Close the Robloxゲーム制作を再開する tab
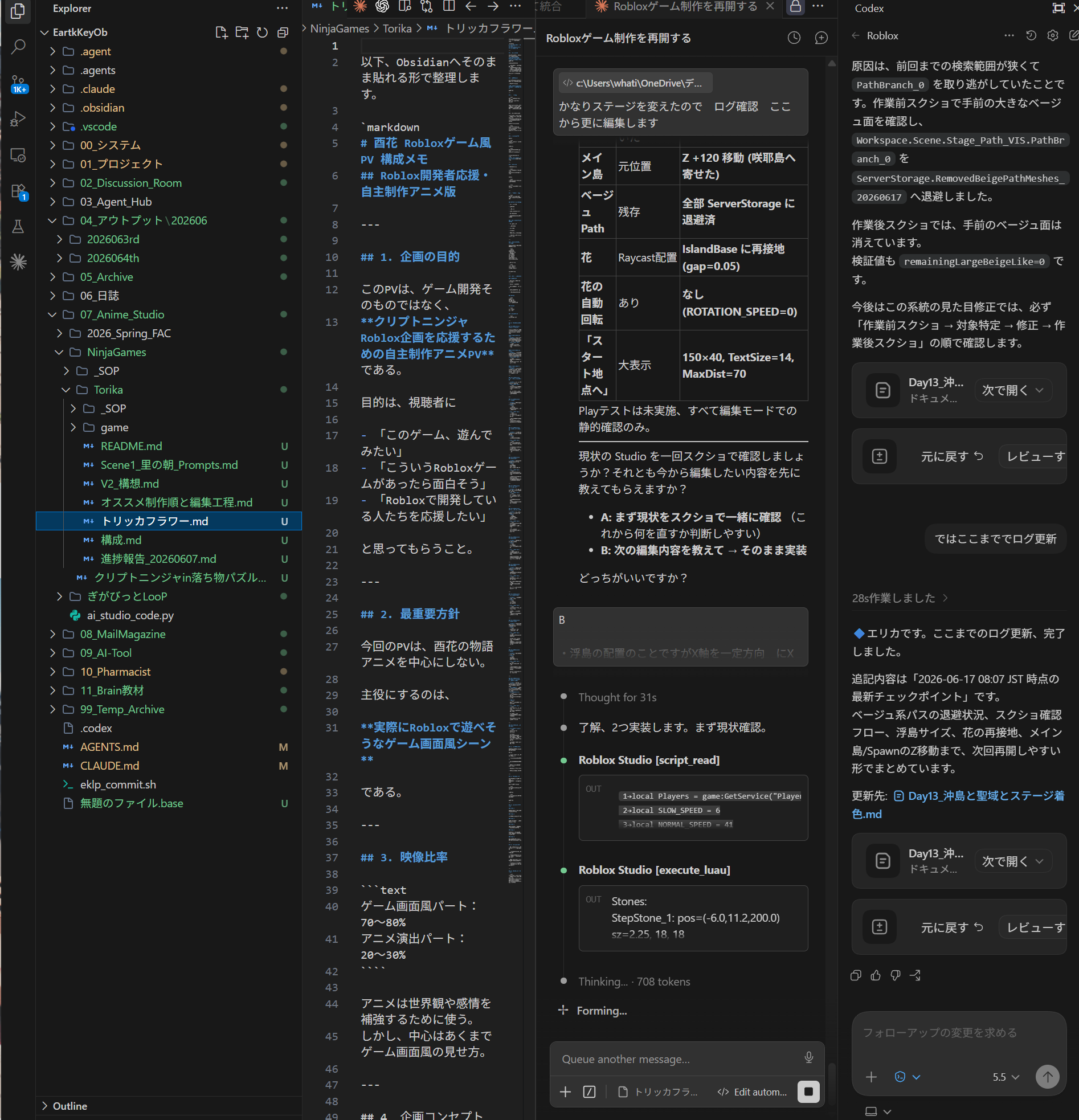The width and height of the screenshot is (1079, 1120). click(770, 6)
